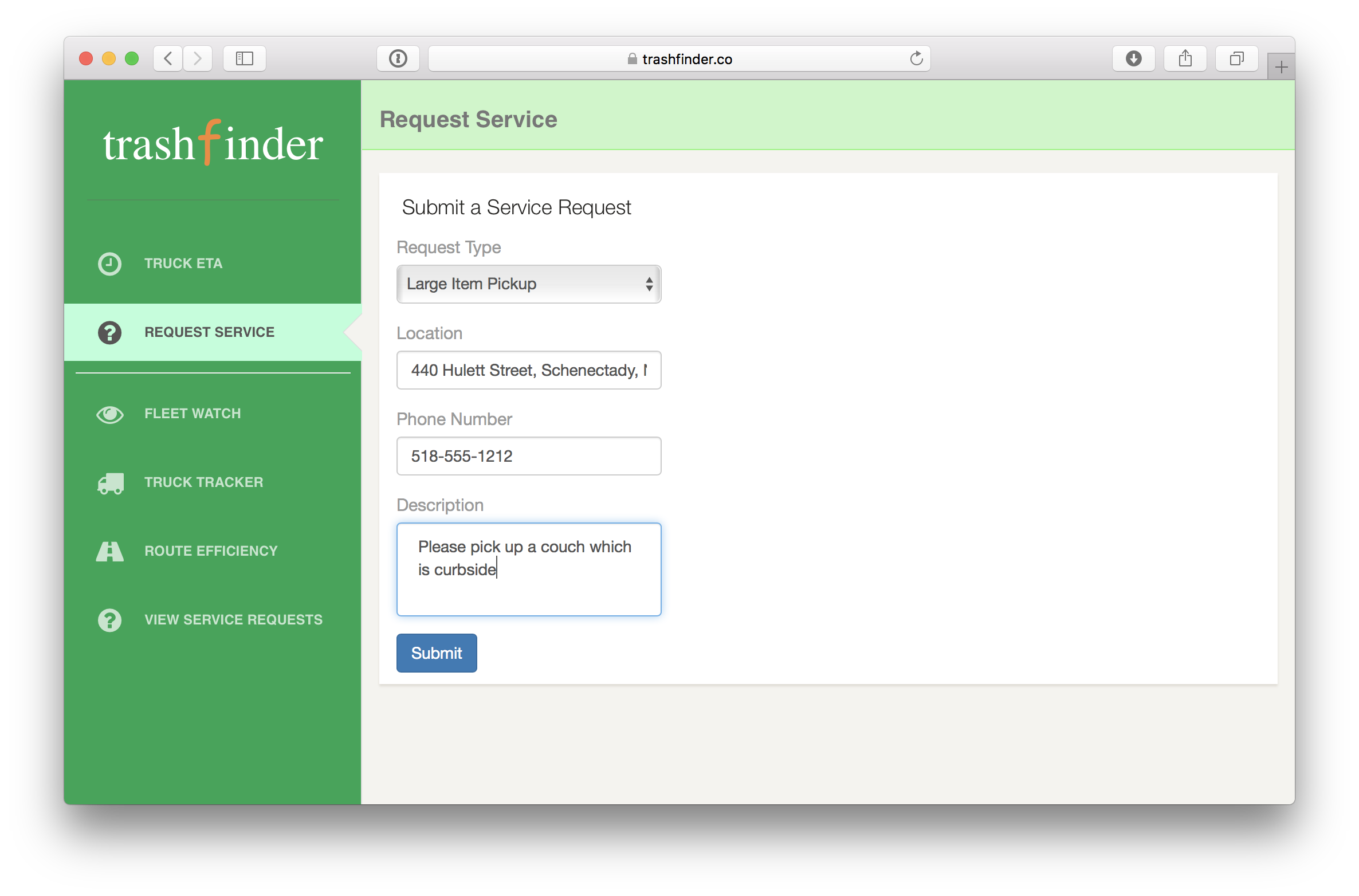Click the View Service Requests question icon
The image size is (1359, 896).
pyautogui.click(x=109, y=620)
